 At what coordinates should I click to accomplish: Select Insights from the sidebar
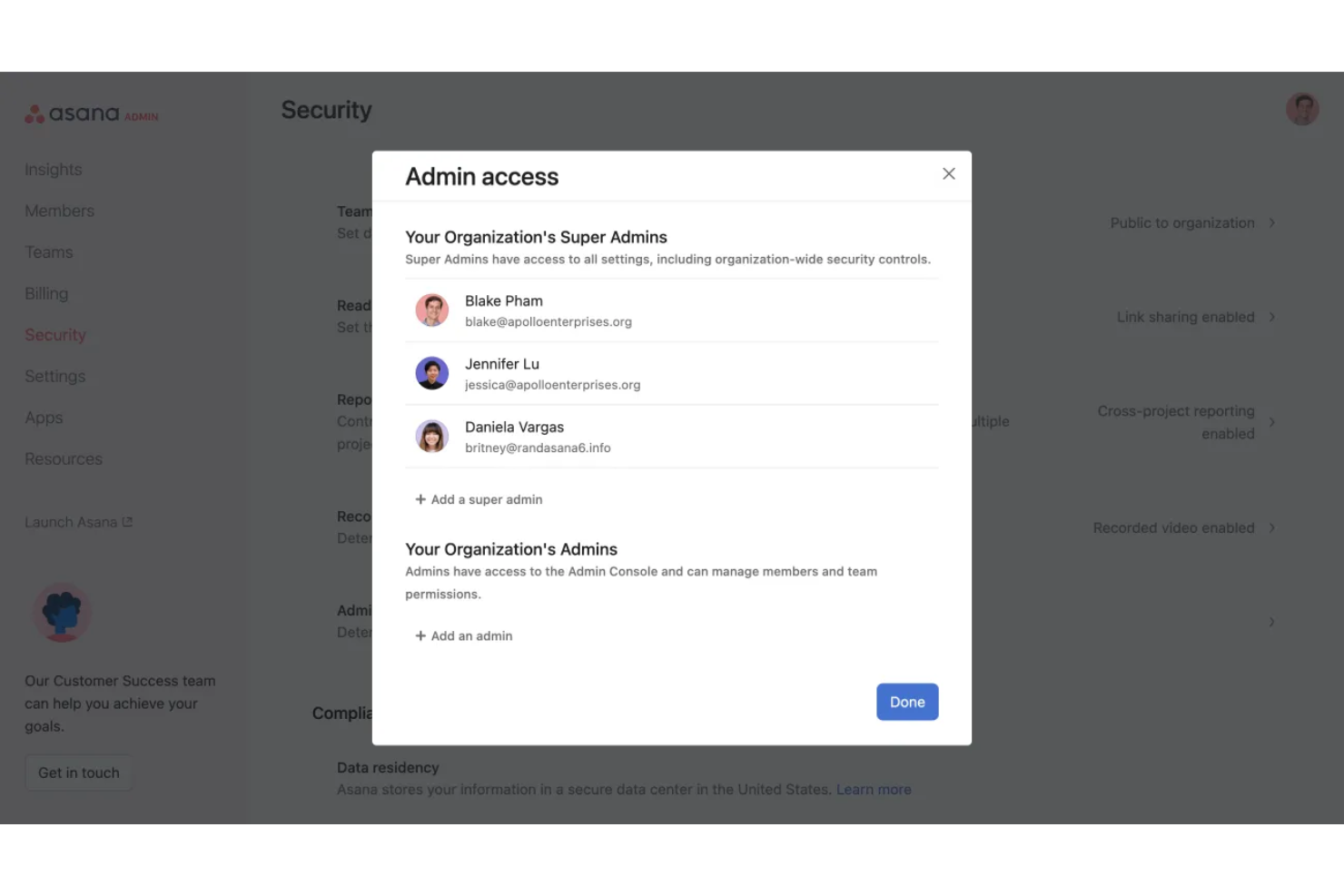pyautogui.click(x=53, y=169)
